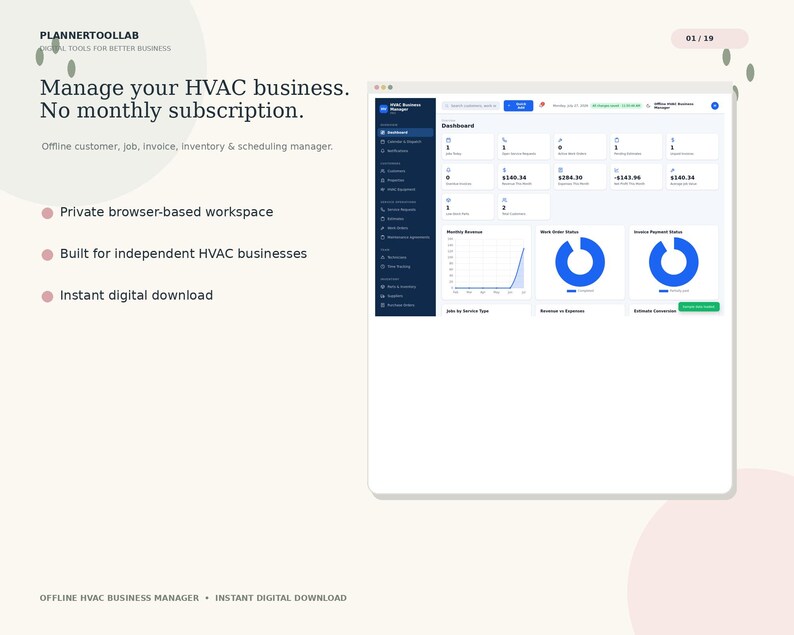
Task: Click the Suppliers truck icon in sidebar
Action: 382,296
